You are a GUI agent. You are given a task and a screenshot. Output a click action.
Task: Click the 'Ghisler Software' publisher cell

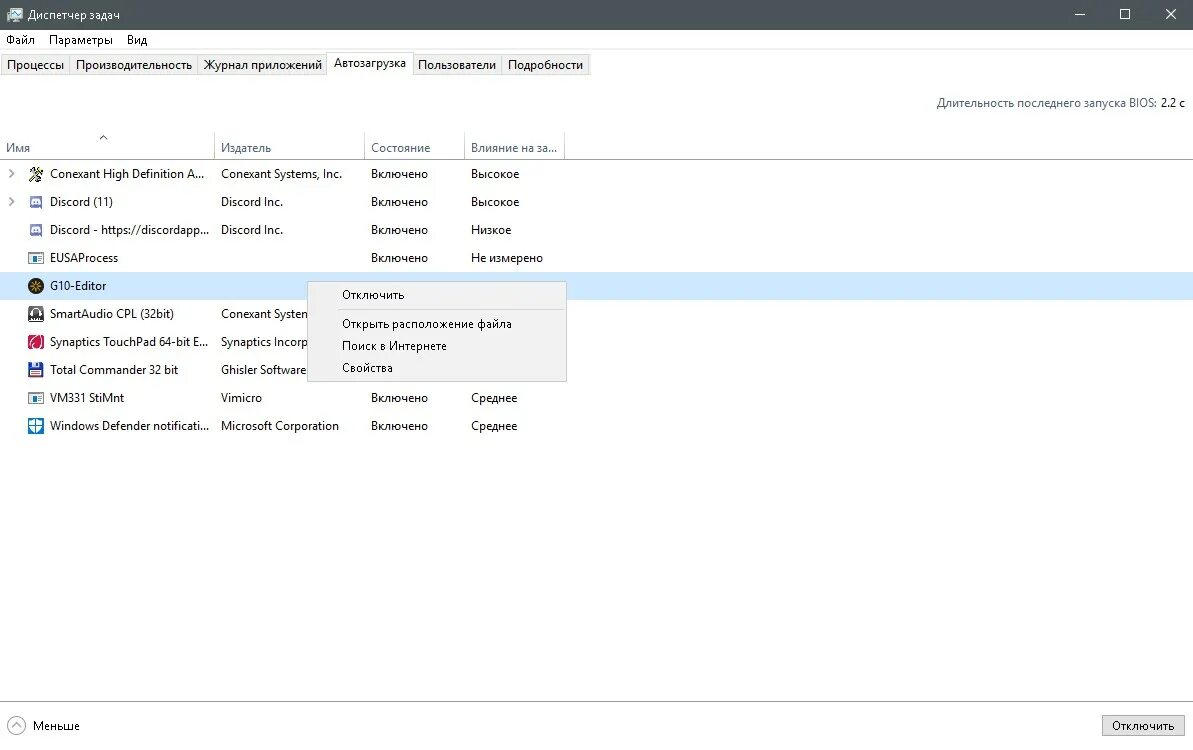click(x=263, y=370)
